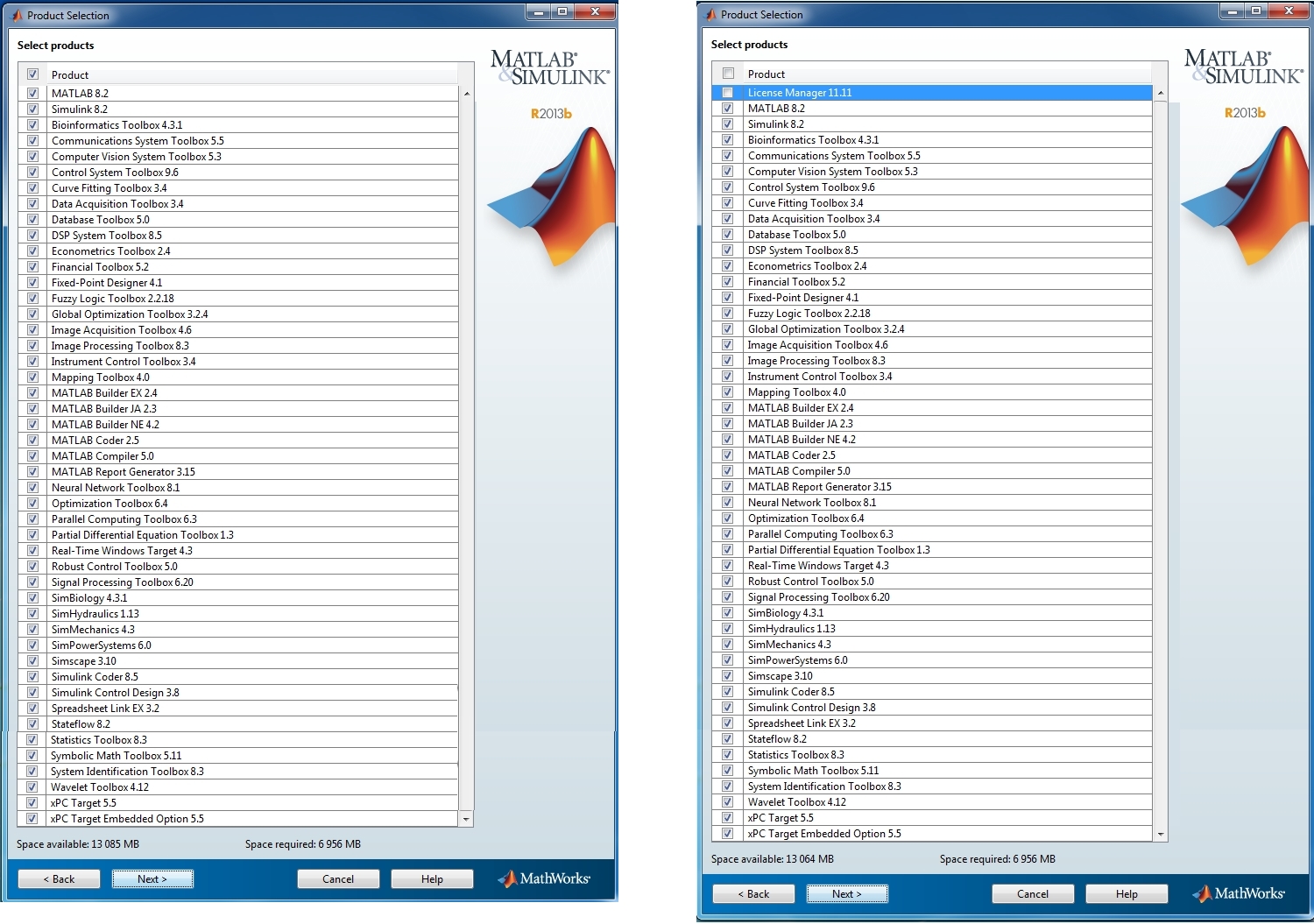Toggle the Product select-all checkbox in left window
The width and height of the screenshot is (1314, 924).
coord(32,74)
